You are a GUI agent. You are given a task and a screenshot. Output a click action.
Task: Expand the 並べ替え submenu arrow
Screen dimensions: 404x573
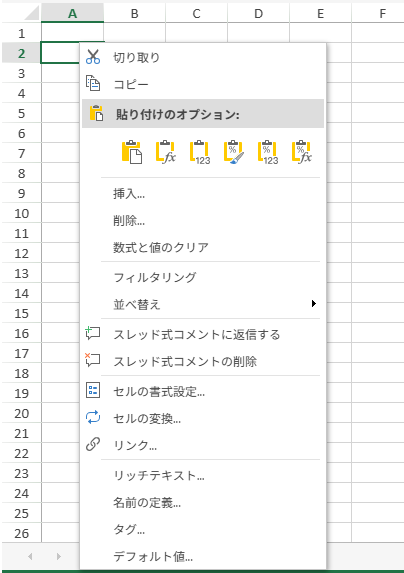pos(313,303)
